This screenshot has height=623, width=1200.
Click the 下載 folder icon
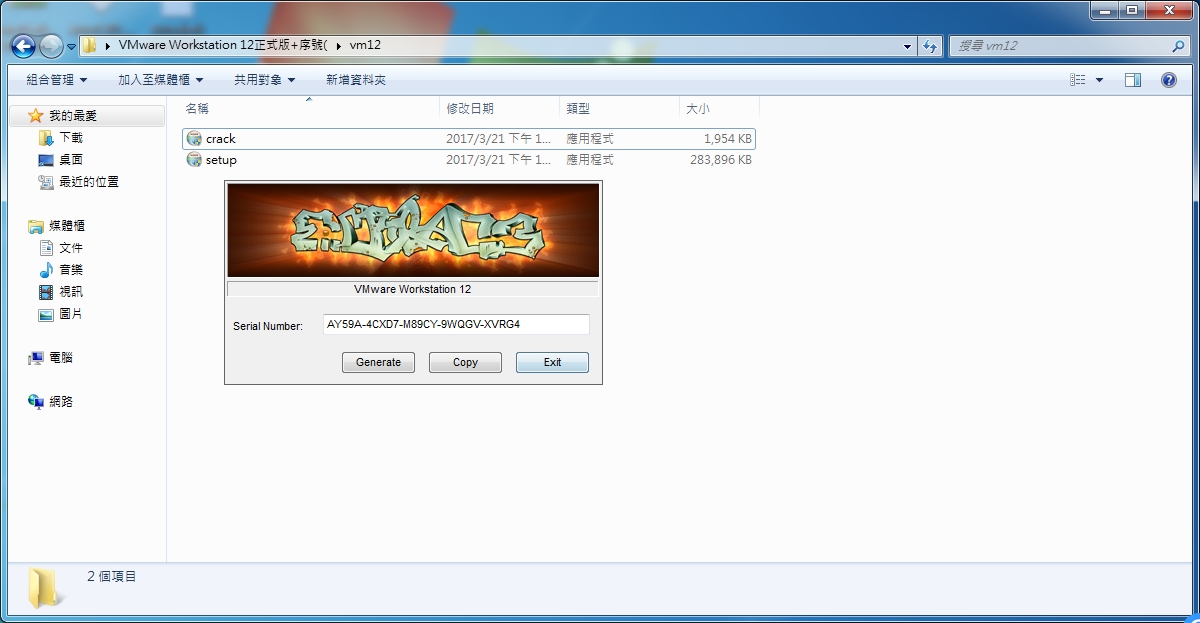[x=46, y=138]
